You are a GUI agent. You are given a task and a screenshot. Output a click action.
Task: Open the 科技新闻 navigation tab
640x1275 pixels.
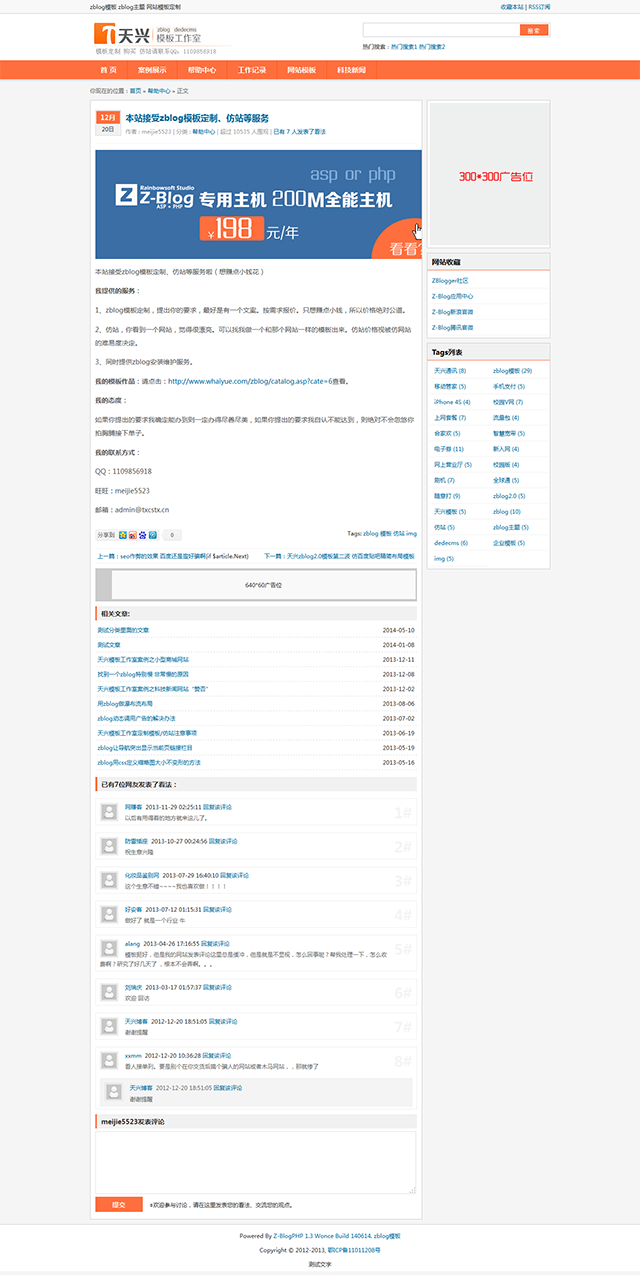pos(351,70)
